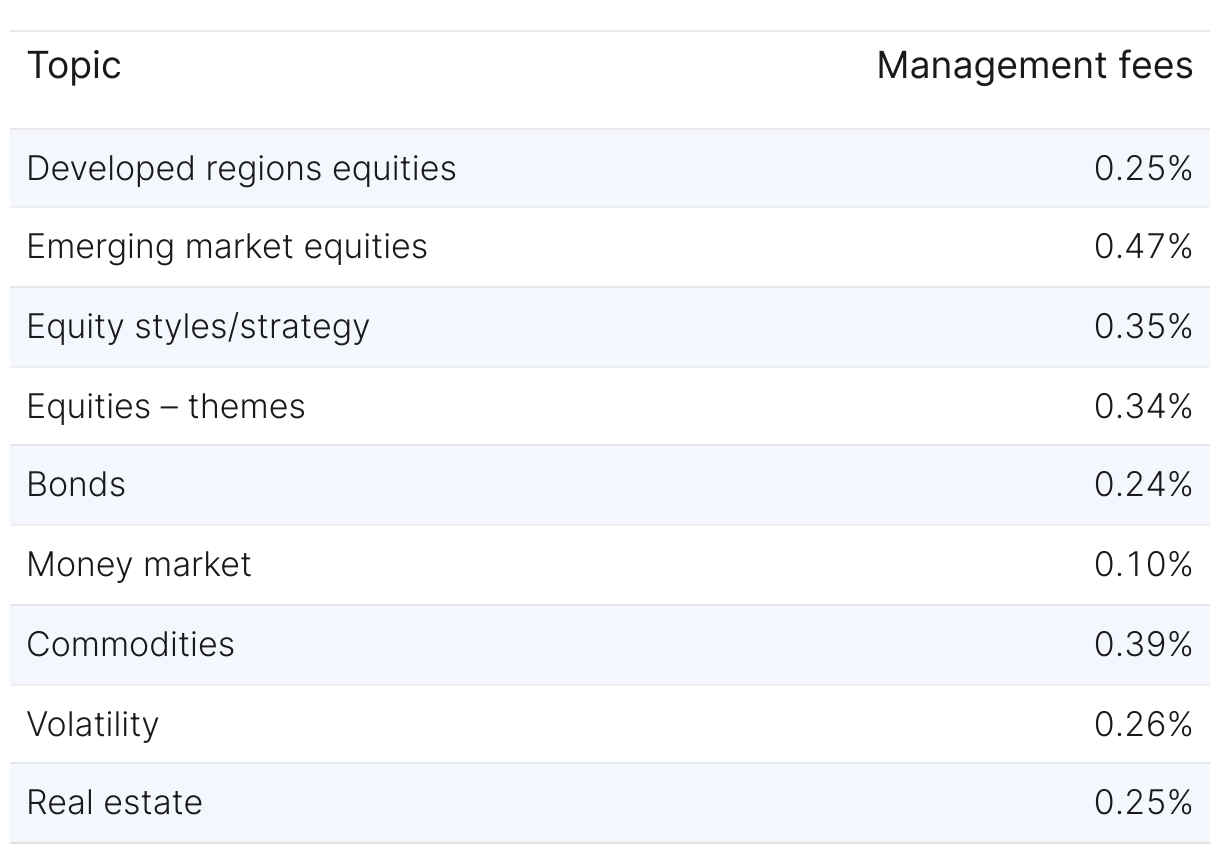This screenshot has height=854, width=1220.
Task: Select the 0.26% volatility fee value
Action: click(x=1143, y=724)
